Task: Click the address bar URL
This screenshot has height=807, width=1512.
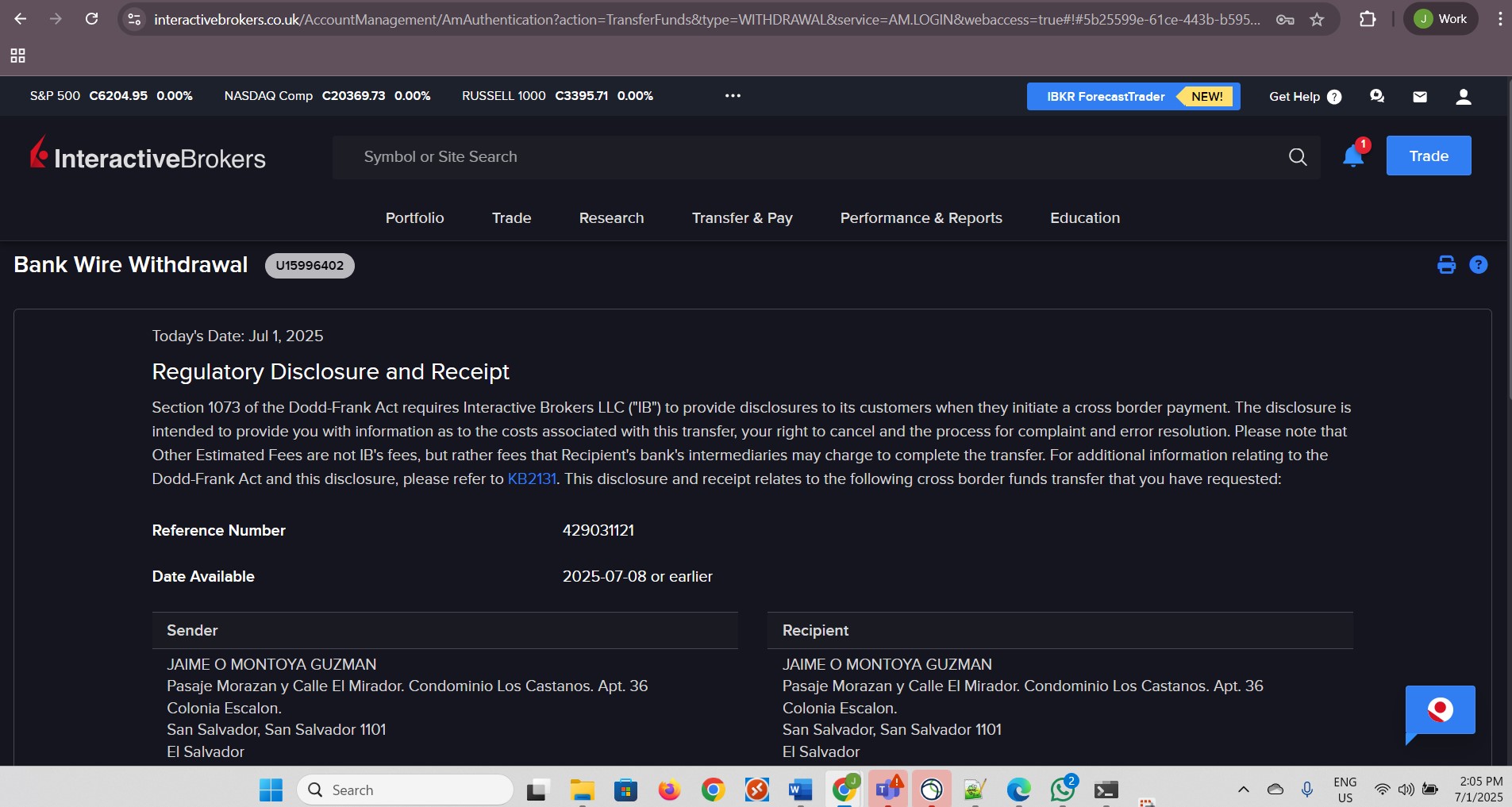Action: tap(706, 19)
